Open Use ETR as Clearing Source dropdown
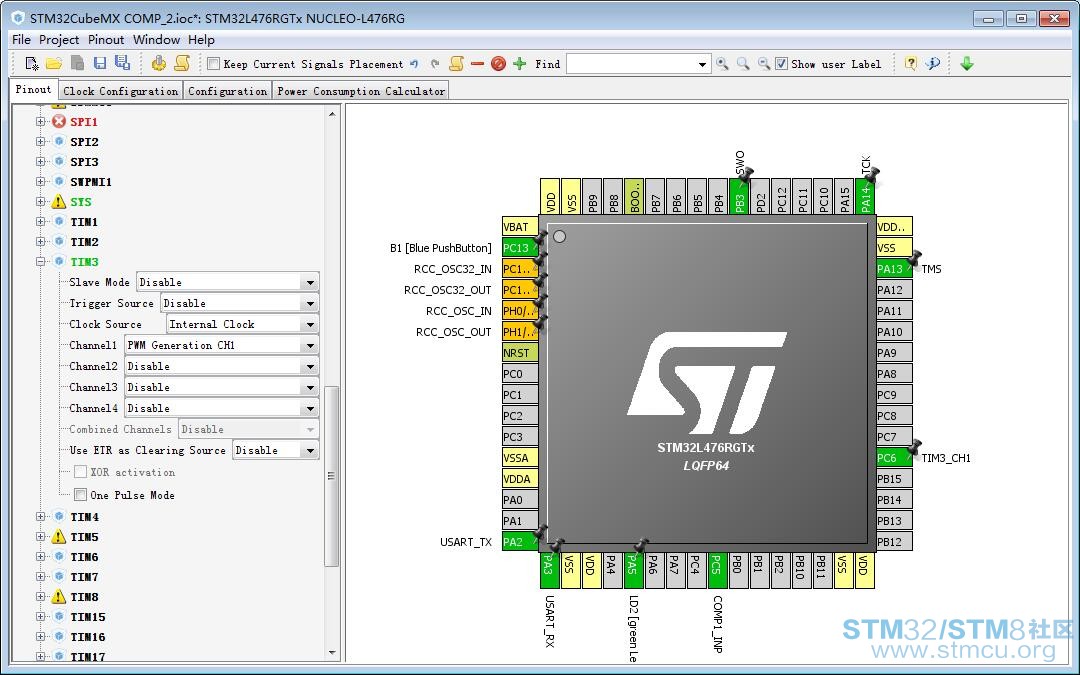 [310, 450]
